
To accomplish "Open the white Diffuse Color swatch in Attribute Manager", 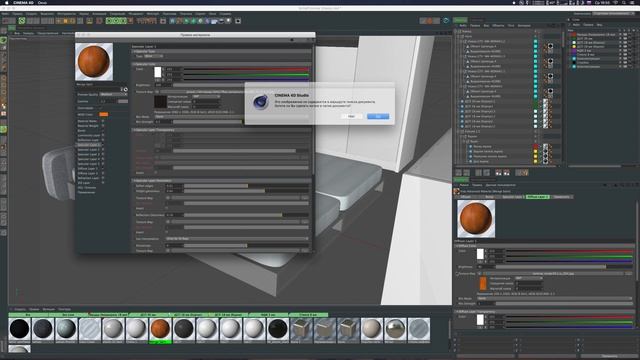I will click(x=480, y=254).
